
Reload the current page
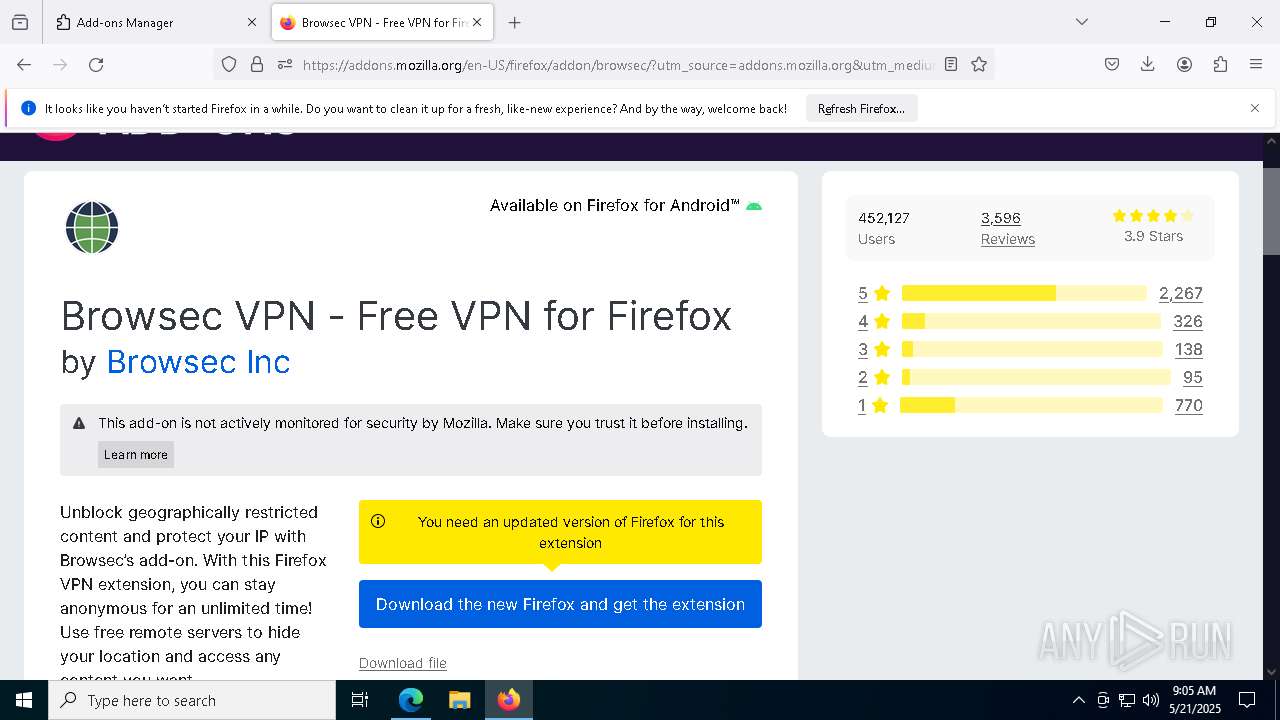tap(96, 64)
